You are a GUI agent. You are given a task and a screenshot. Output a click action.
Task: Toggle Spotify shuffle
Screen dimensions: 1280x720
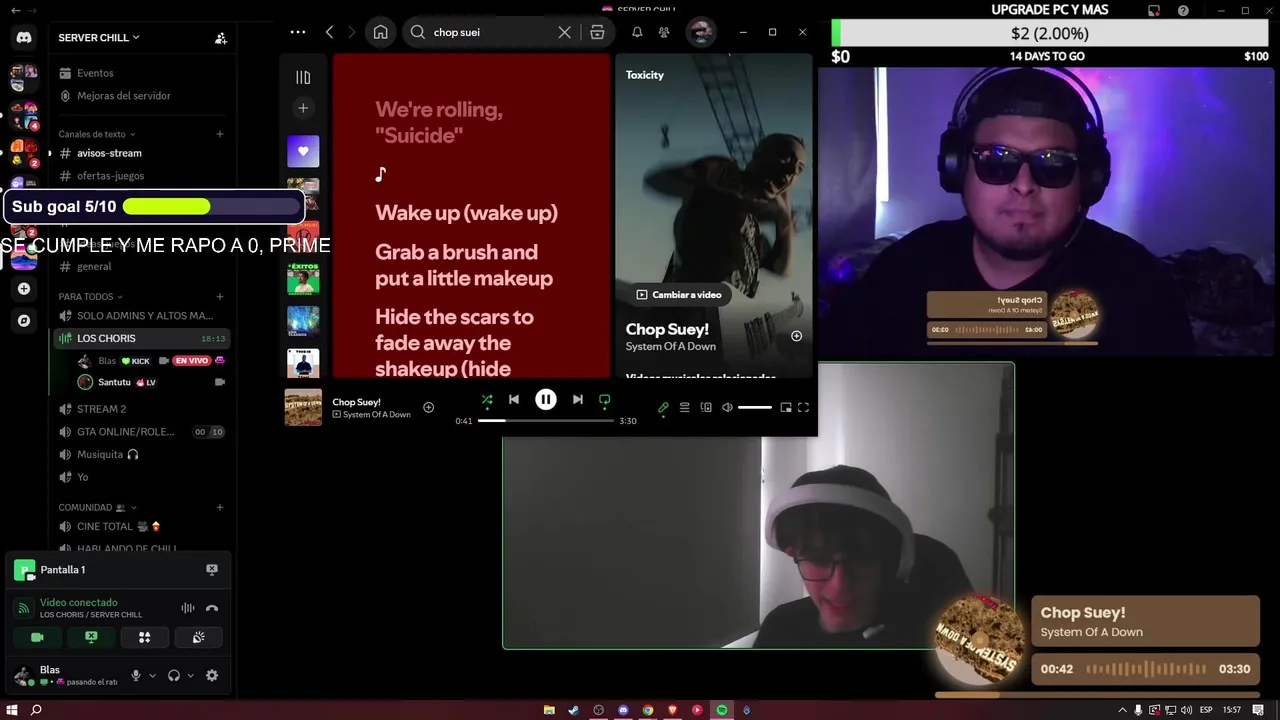(x=487, y=400)
